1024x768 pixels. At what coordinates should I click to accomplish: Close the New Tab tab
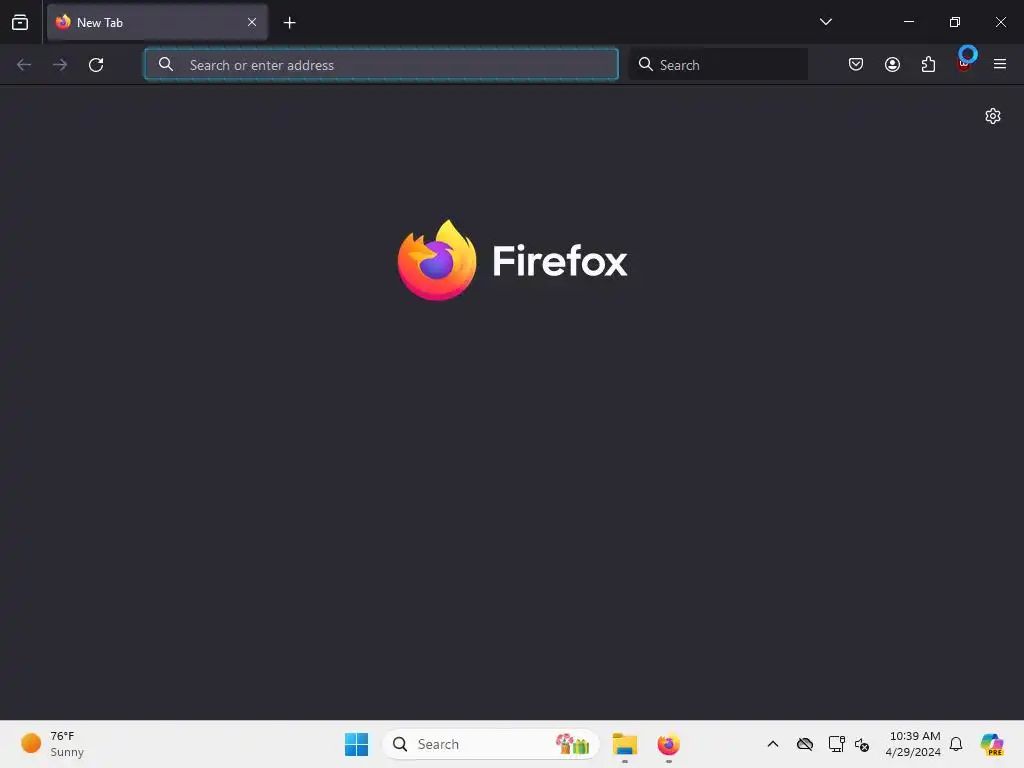coord(251,22)
